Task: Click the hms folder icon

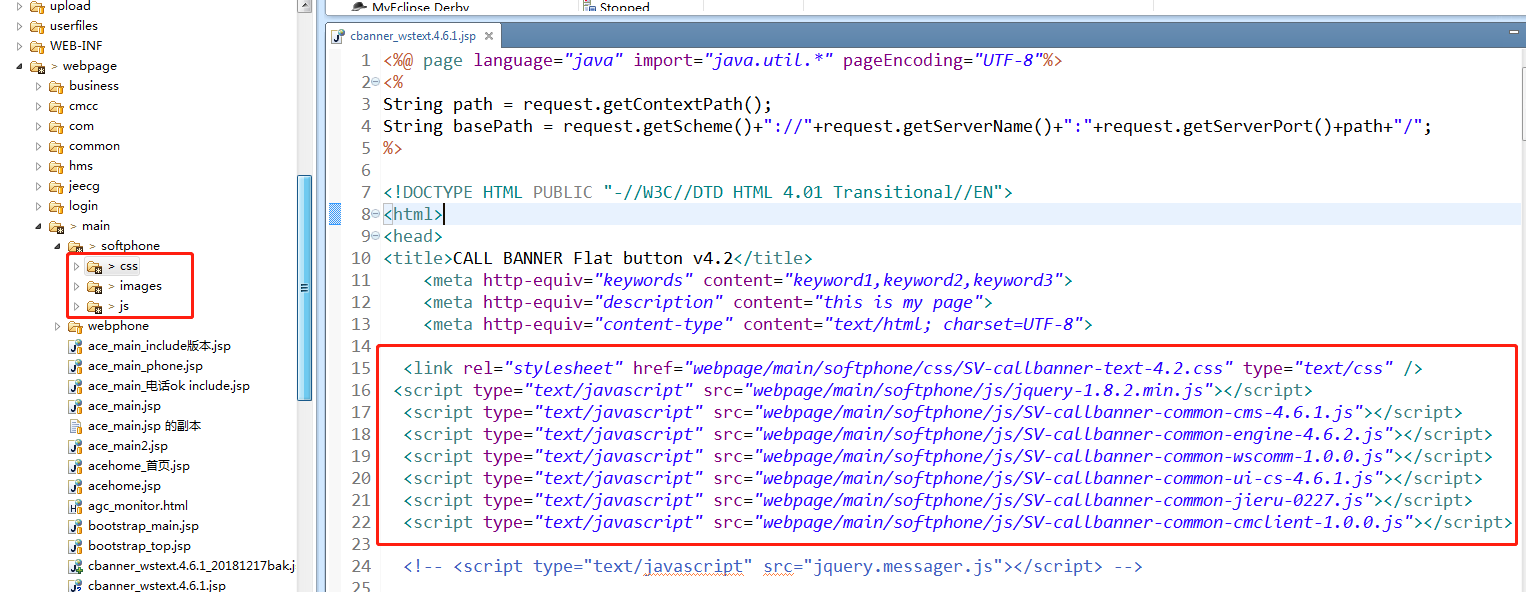Action: coord(56,166)
